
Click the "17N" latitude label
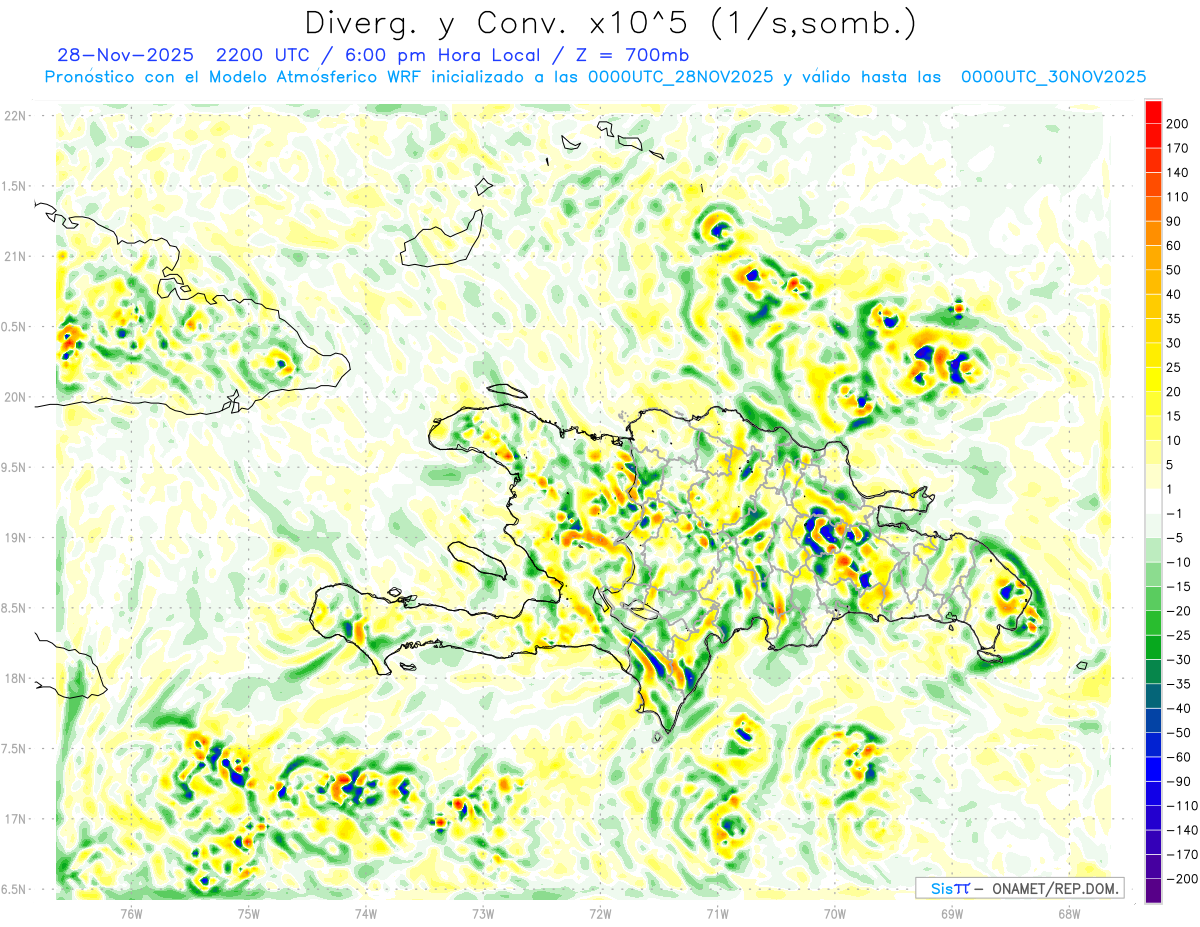coord(15,819)
